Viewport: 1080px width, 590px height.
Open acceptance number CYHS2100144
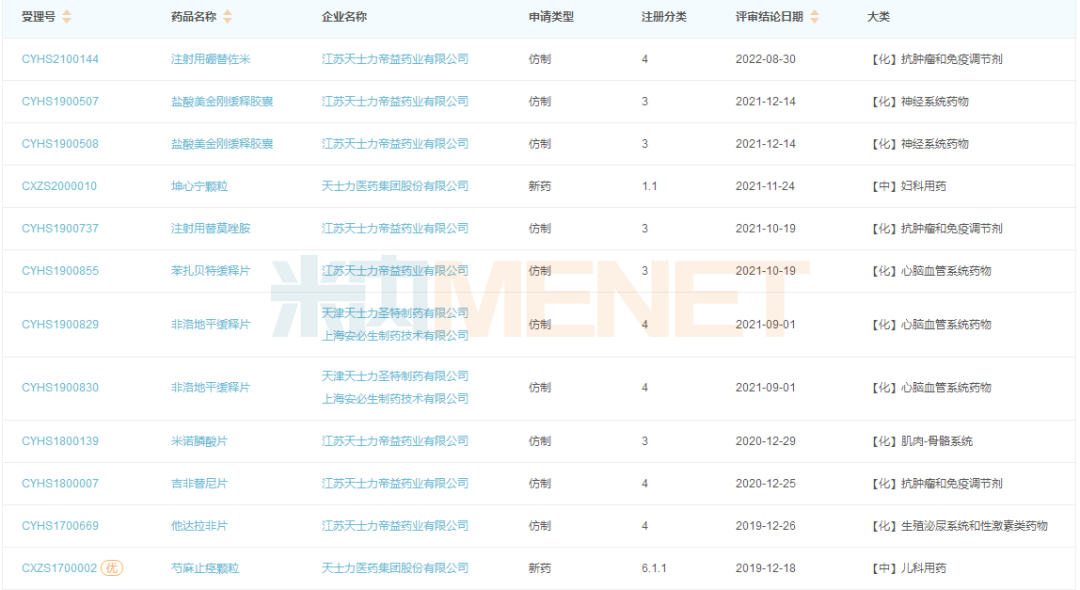(x=60, y=59)
